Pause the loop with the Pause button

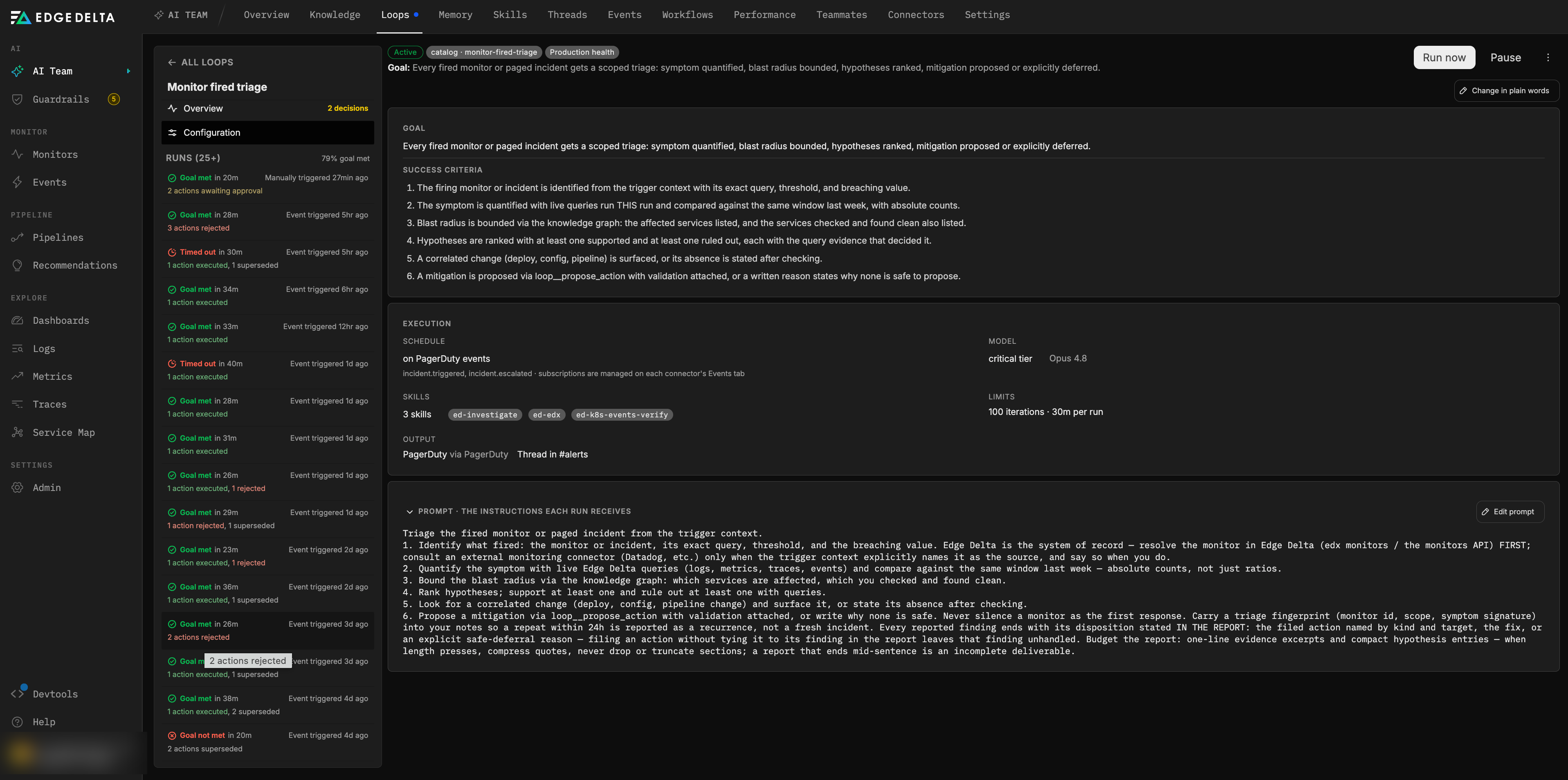tap(1506, 57)
